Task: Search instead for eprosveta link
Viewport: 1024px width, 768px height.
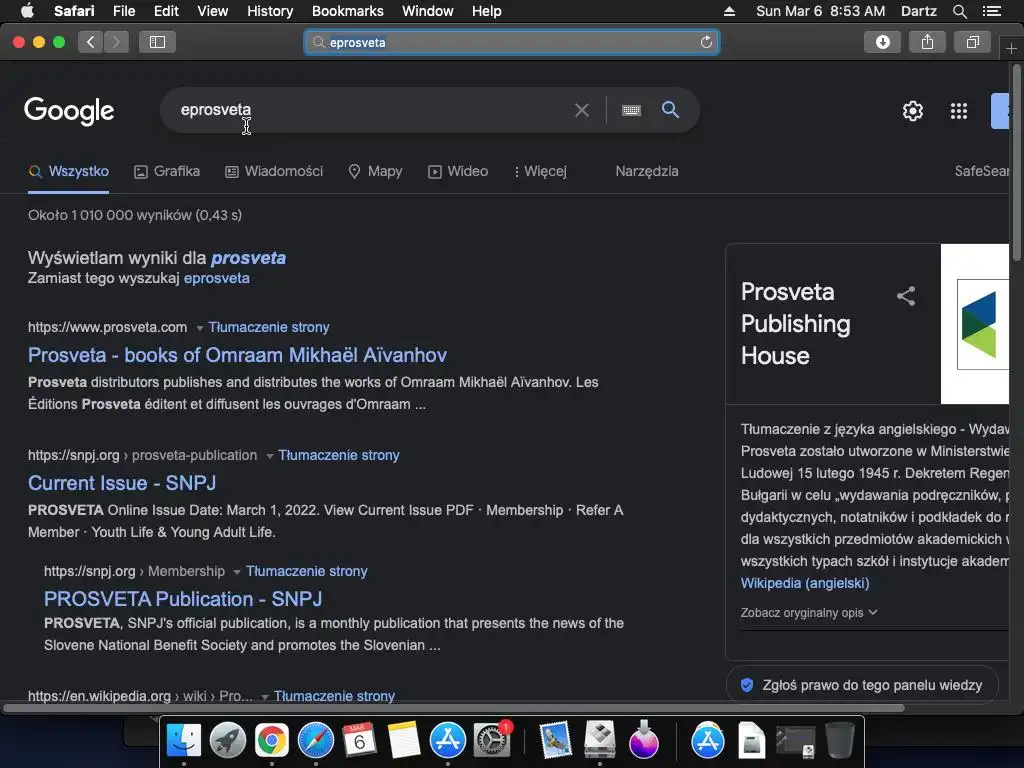Action: point(217,278)
